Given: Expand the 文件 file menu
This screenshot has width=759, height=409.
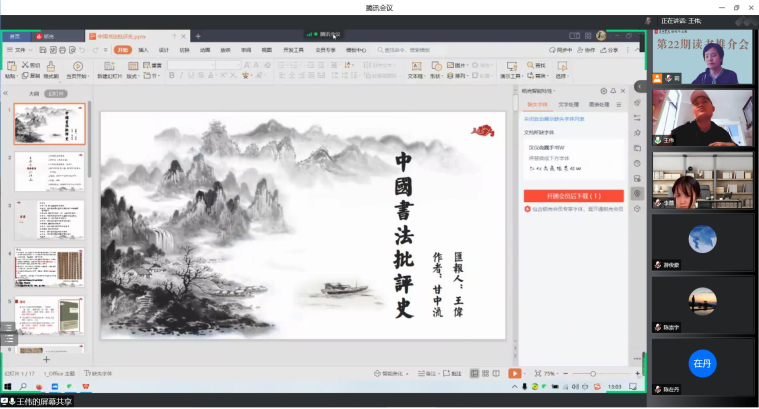Looking at the screenshot, I should [x=19, y=49].
